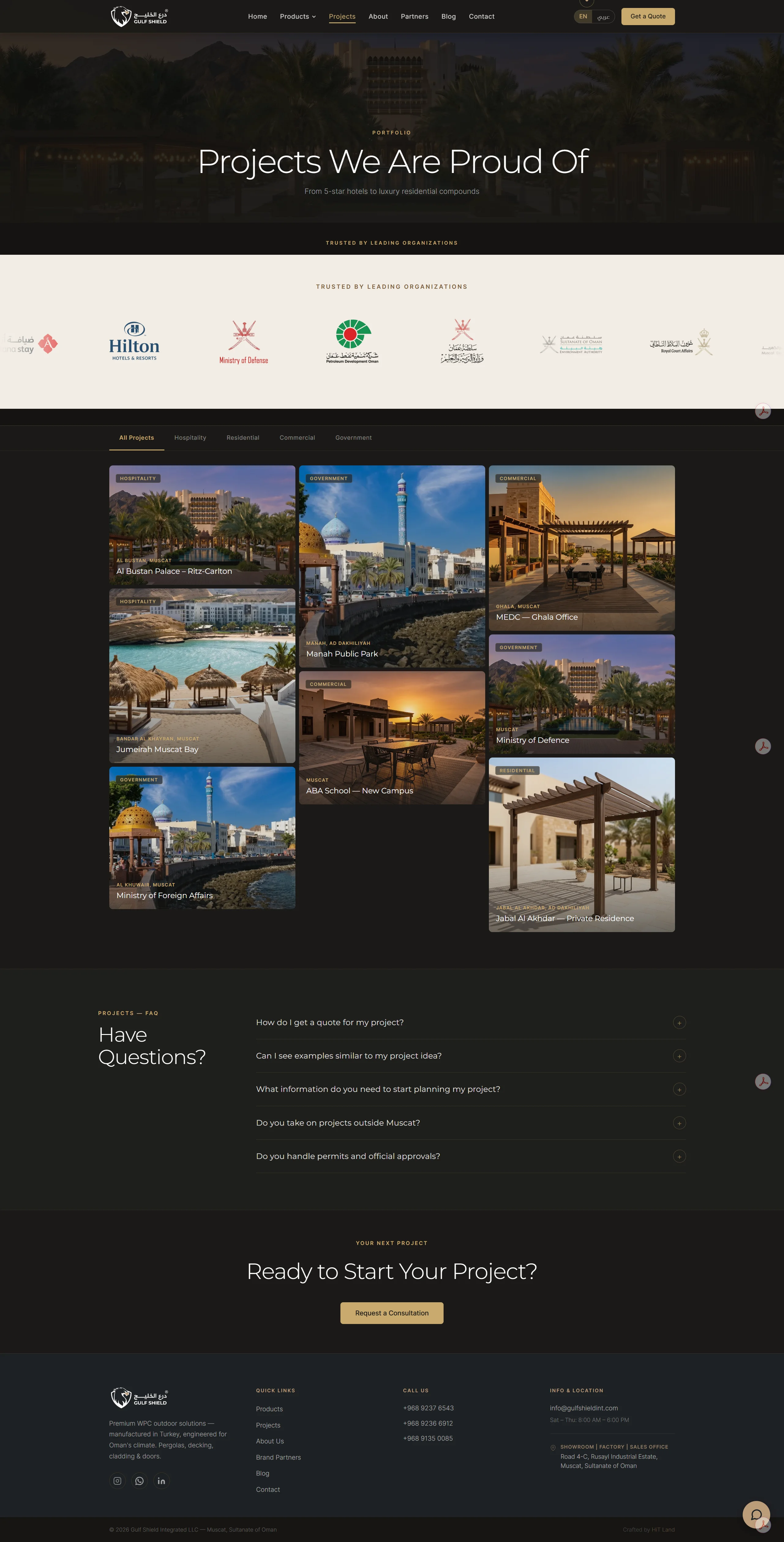Open Jabal Al Akhdar — Private Residence card
The height and width of the screenshot is (1542, 784).
[x=582, y=844]
